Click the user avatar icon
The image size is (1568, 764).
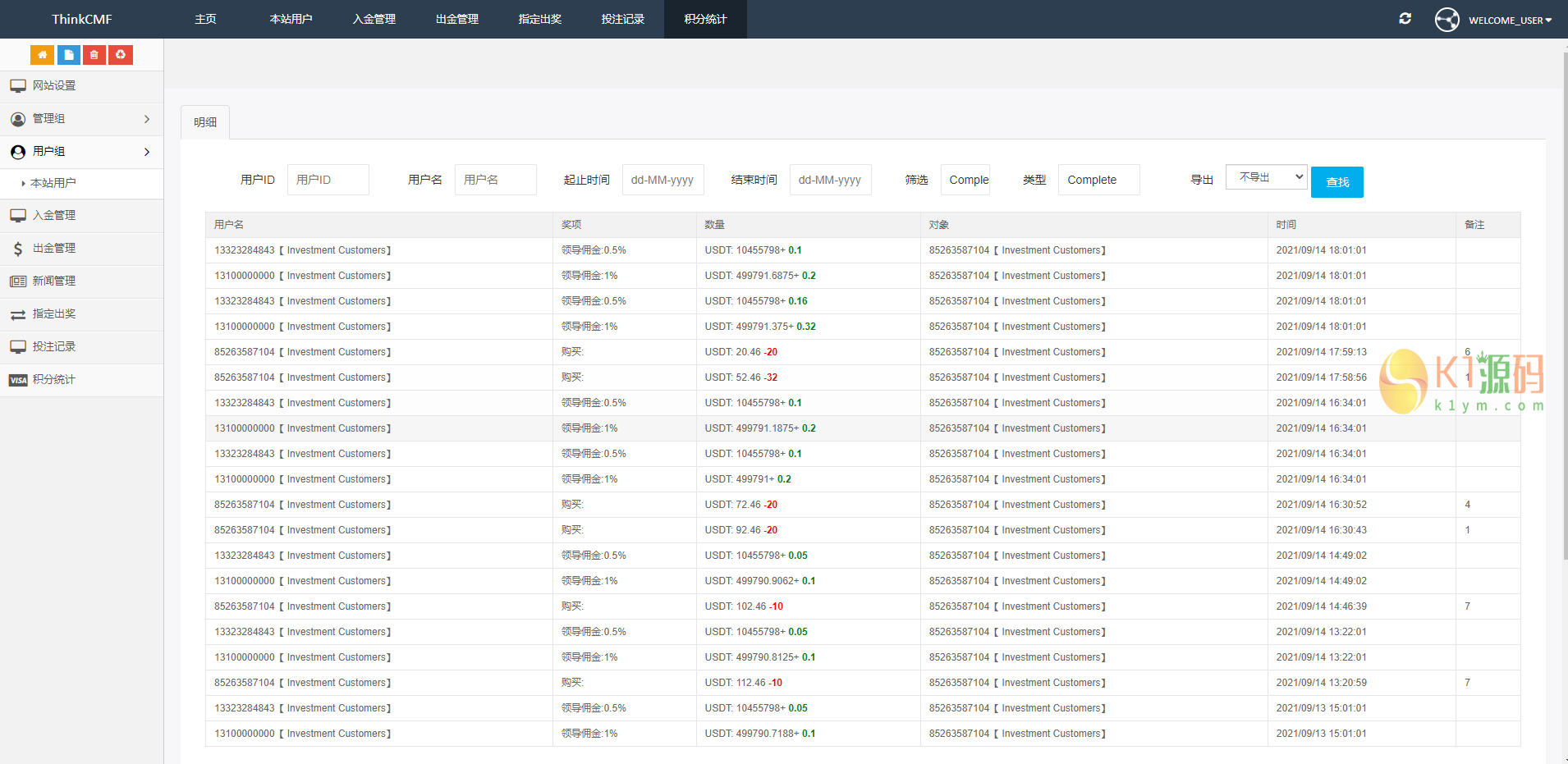click(x=1447, y=20)
